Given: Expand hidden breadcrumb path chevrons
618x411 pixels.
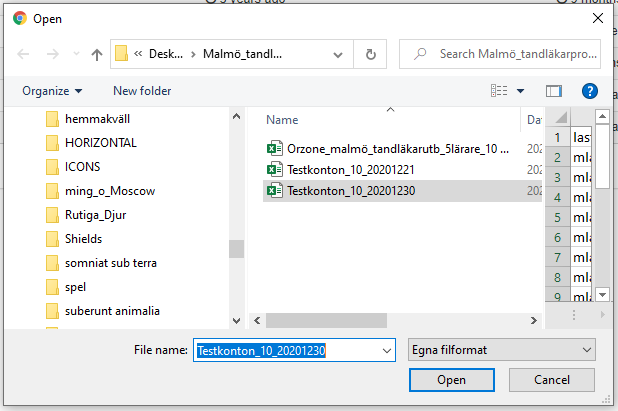Looking at the screenshot, I should [138, 54].
